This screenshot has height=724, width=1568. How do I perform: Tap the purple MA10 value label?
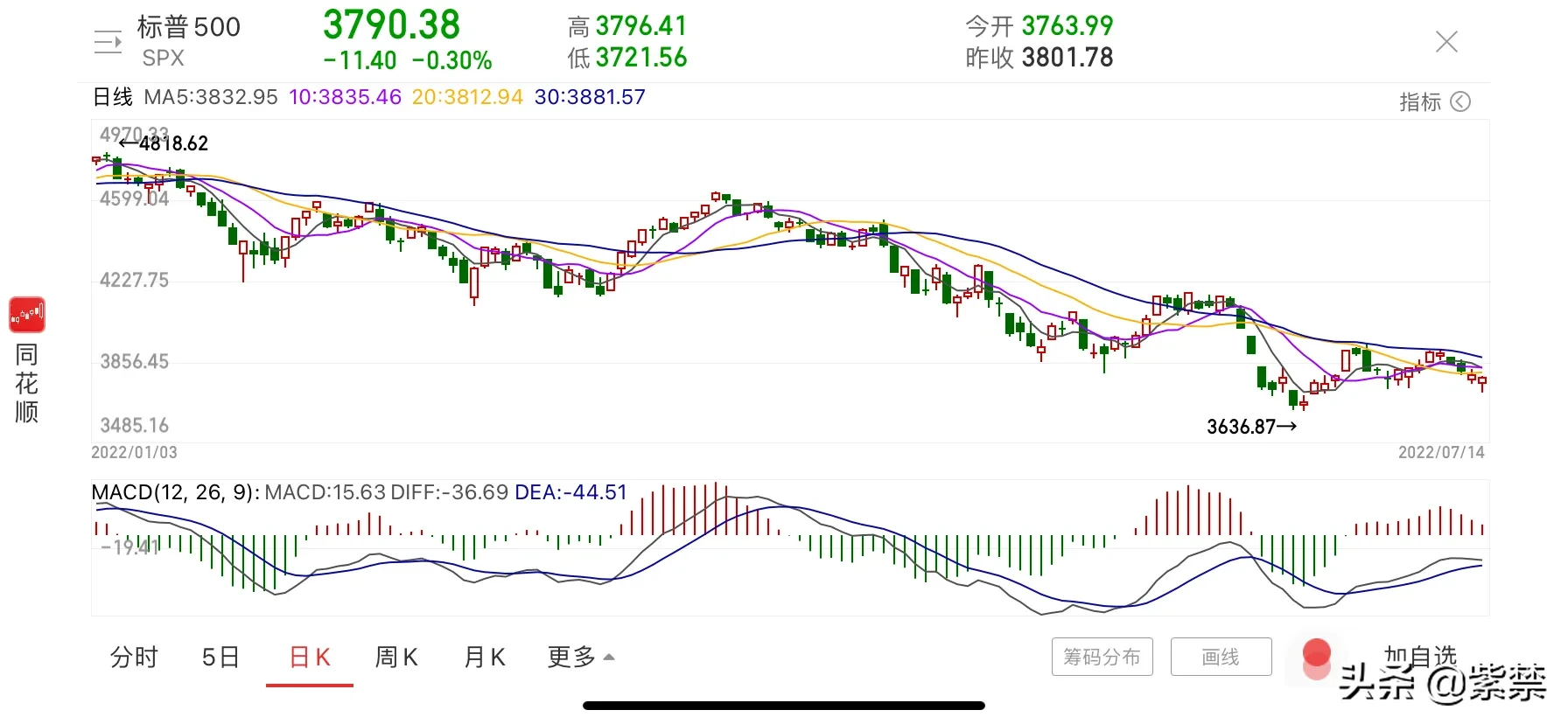point(345,97)
